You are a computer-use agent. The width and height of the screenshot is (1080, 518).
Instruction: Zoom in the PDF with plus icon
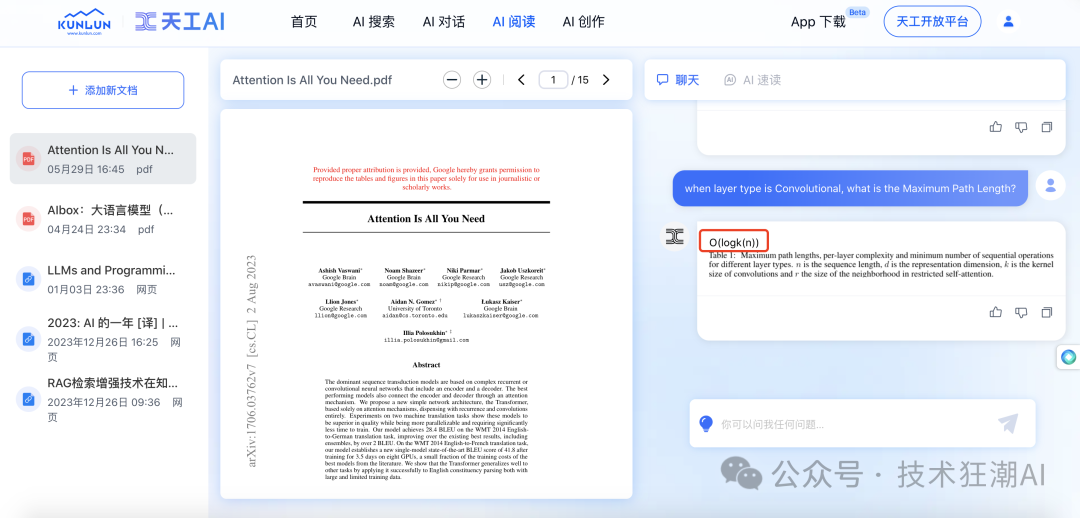point(482,80)
